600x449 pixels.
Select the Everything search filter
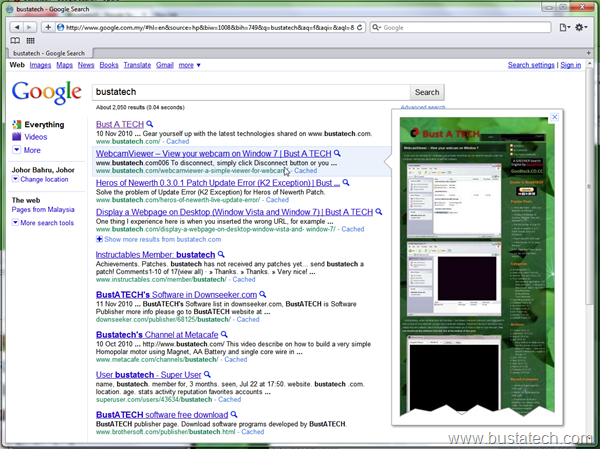[38, 124]
